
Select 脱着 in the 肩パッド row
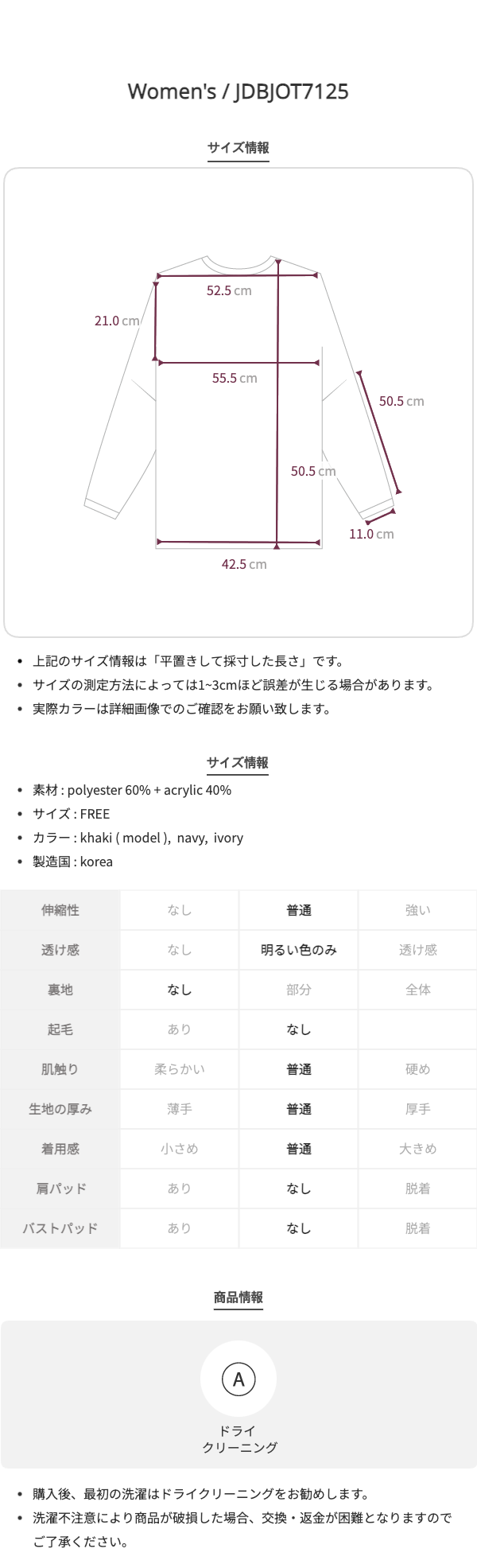pos(417,1189)
